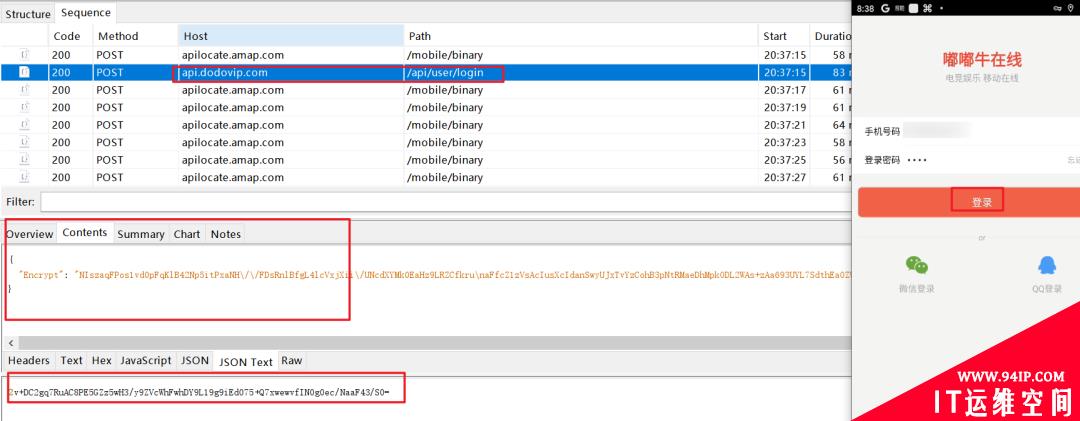Image resolution: width=1080 pixels, height=421 pixels.
Task: Open the Hex view tab
Action: pos(102,360)
